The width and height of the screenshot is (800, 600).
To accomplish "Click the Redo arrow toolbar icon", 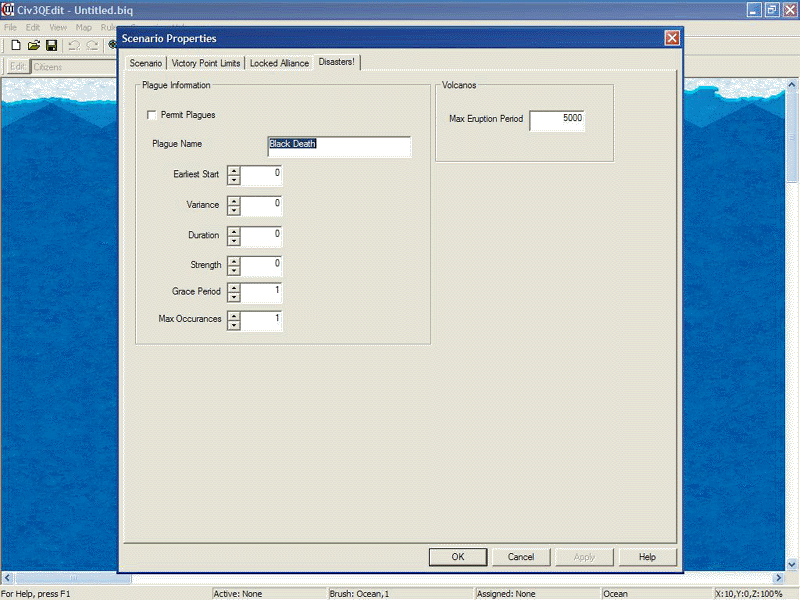I will [x=92, y=45].
